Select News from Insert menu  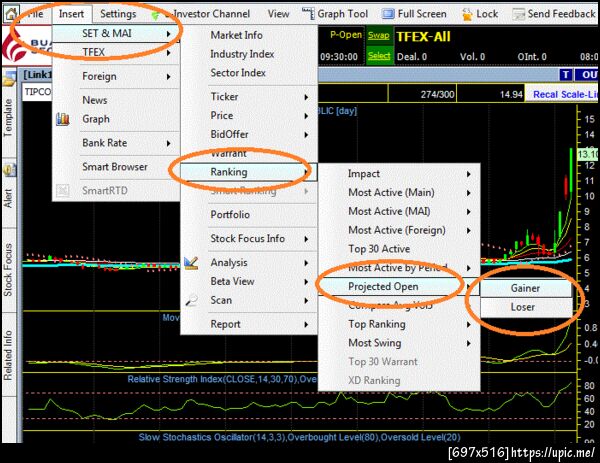point(116,100)
